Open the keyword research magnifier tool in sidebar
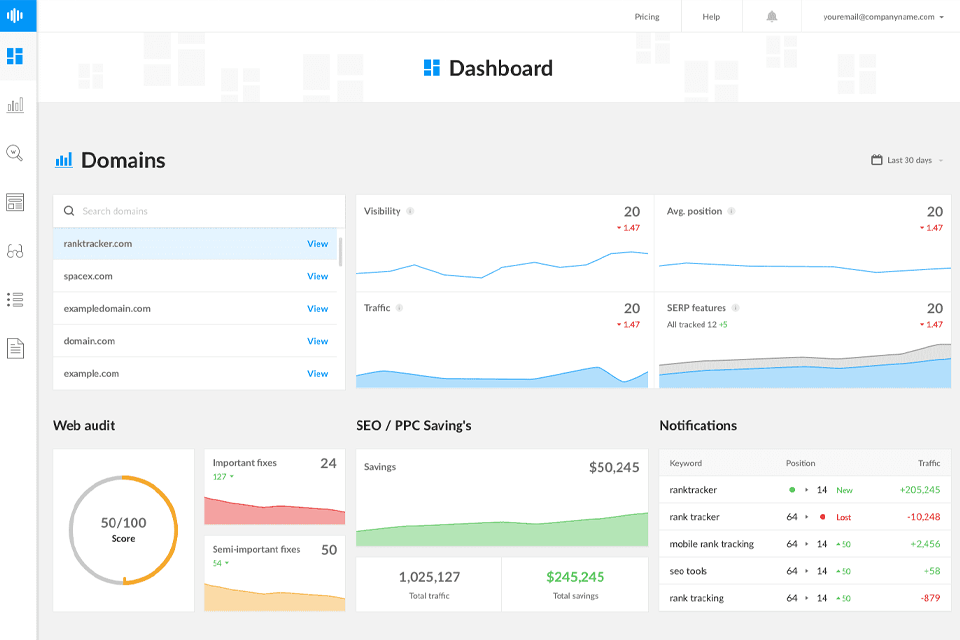 [x=15, y=153]
